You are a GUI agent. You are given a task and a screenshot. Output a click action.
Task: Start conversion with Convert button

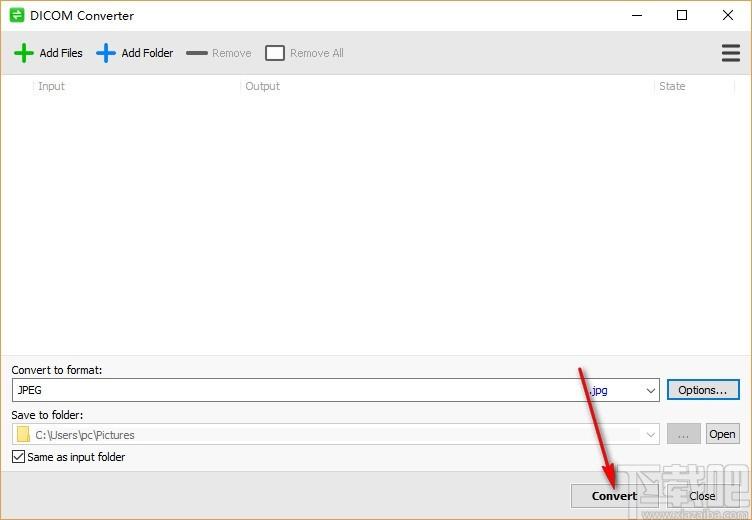coord(614,496)
